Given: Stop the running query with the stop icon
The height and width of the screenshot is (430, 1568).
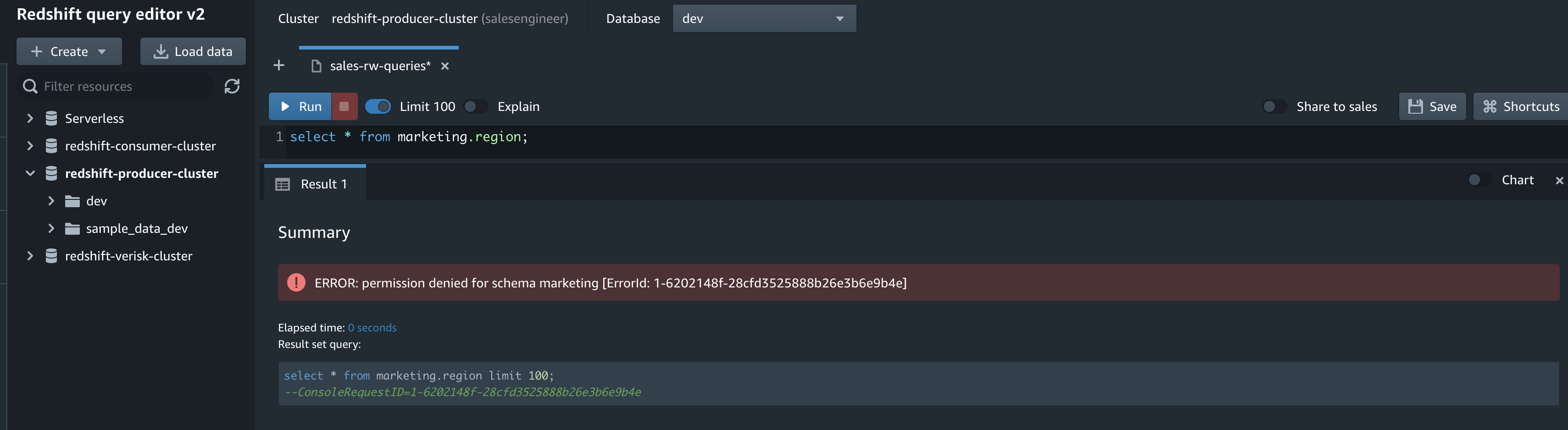Looking at the screenshot, I should pos(344,106).
